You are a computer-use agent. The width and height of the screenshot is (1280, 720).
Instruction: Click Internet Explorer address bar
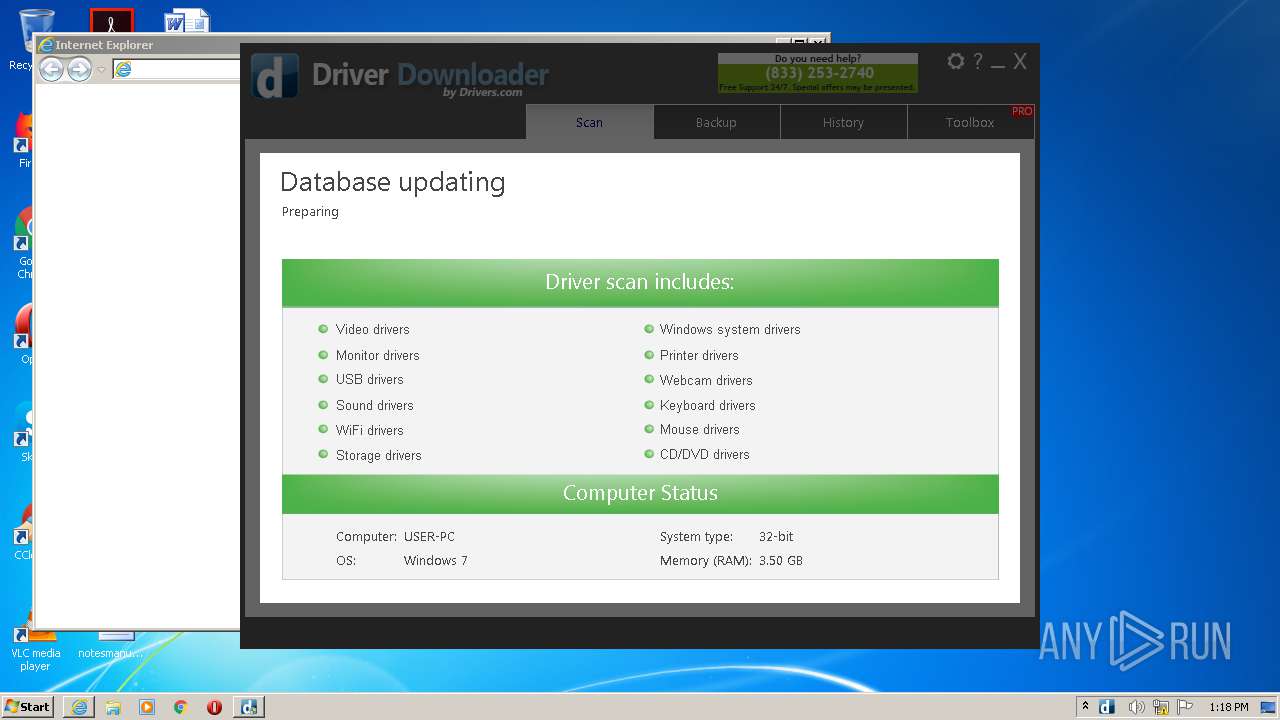coord(176,69)
